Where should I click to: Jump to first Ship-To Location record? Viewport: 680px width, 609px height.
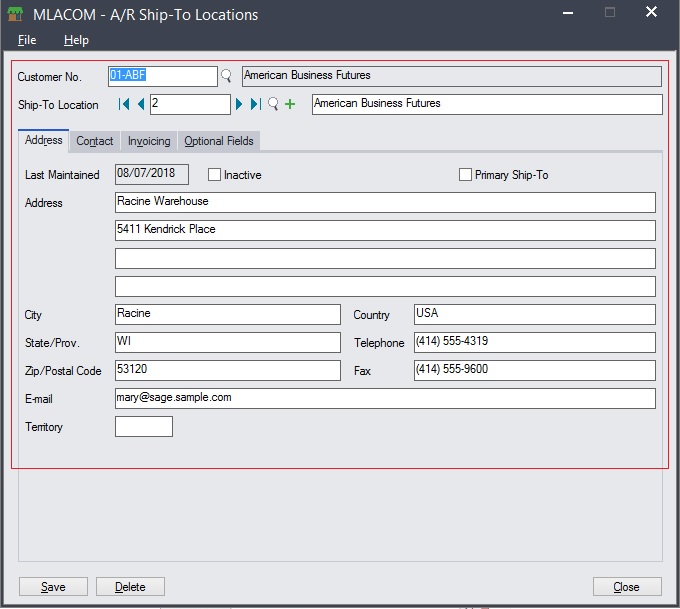[124, 104]
